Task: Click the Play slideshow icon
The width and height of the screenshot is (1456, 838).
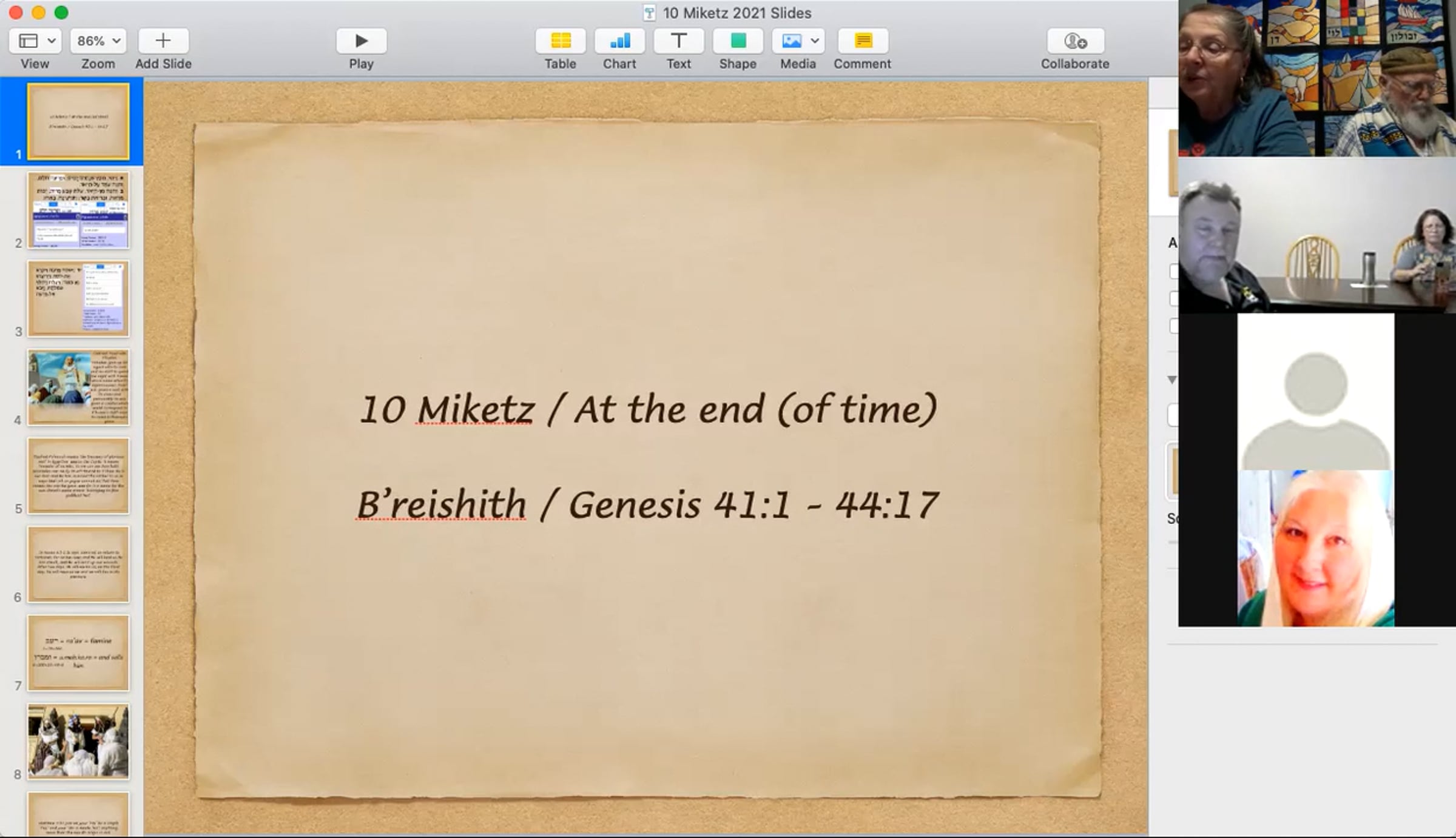Action: (x=362, y=41)
